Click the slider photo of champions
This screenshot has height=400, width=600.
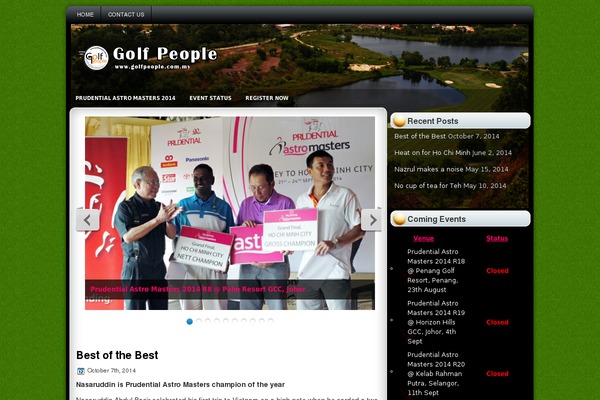click(x=230, y=213)
